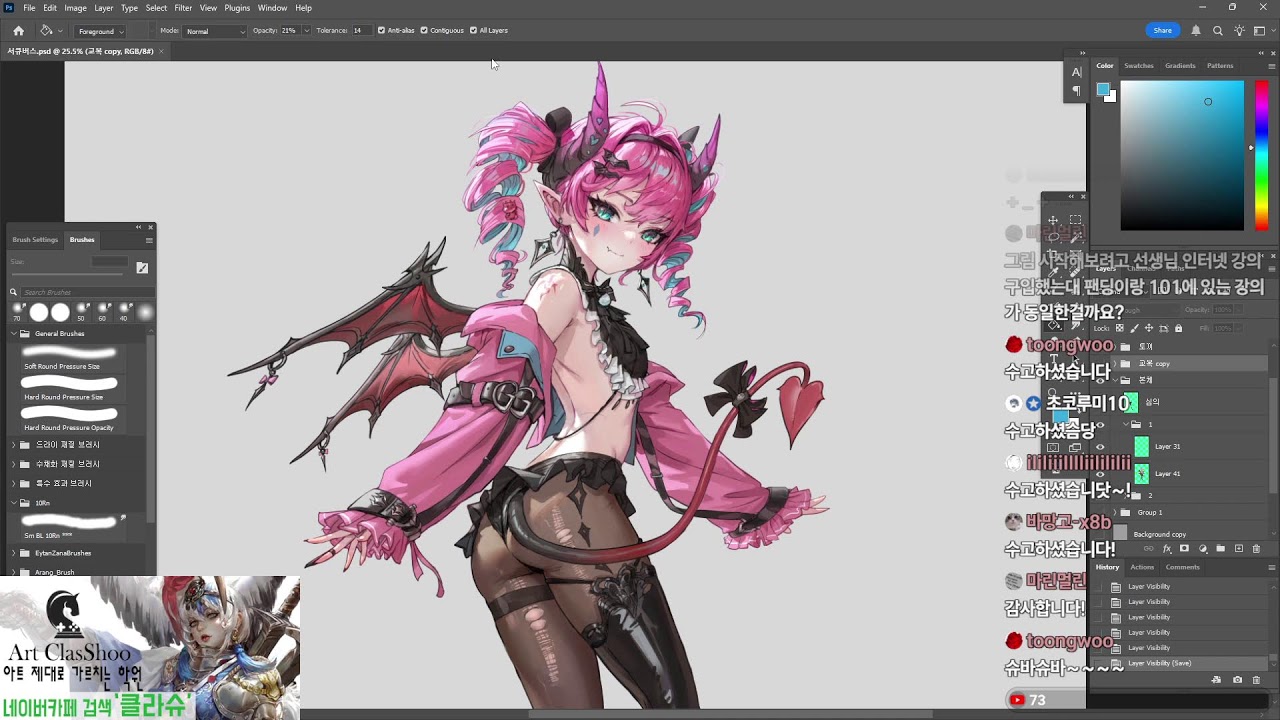Click the Search magnifier icon in top bar
Image resolution: width=1280 pixels, height=720 pixels.
(1218, 31)
